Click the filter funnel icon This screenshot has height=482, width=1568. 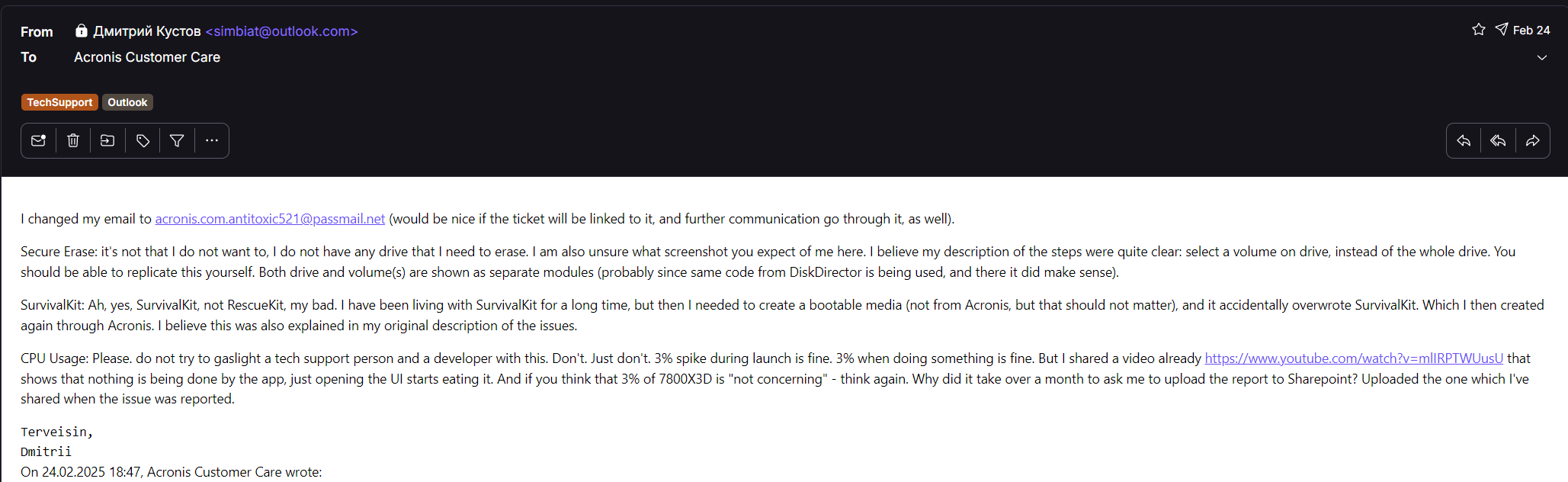point(177,140)
